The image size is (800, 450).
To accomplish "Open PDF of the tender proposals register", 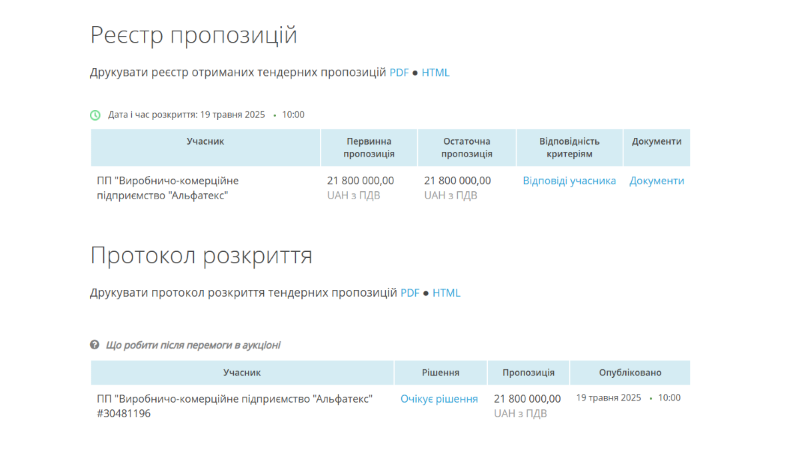I will 399,72.
